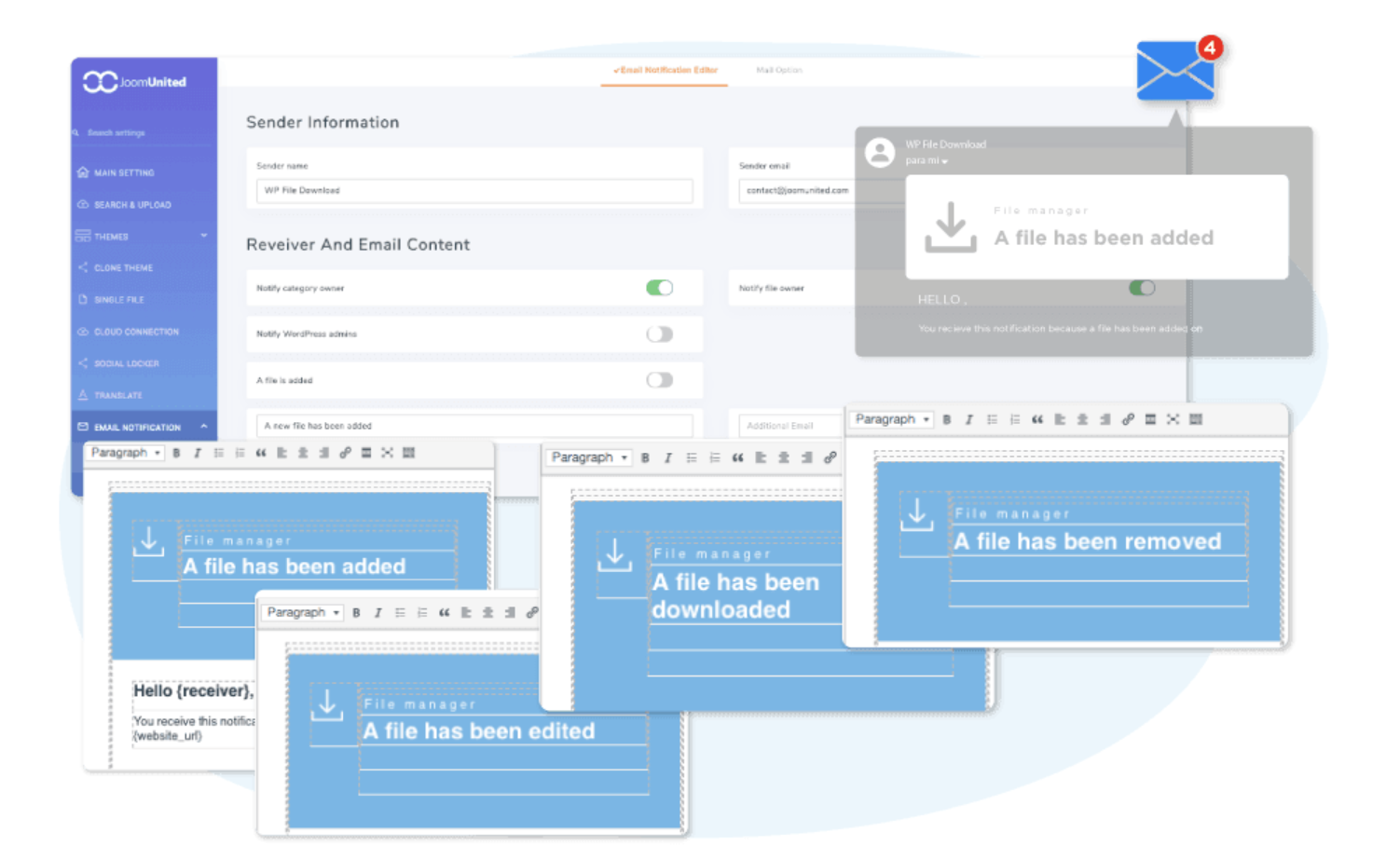Insert link in the 'file added' editor
This screenshot has height=859, width=1400.
345,454
